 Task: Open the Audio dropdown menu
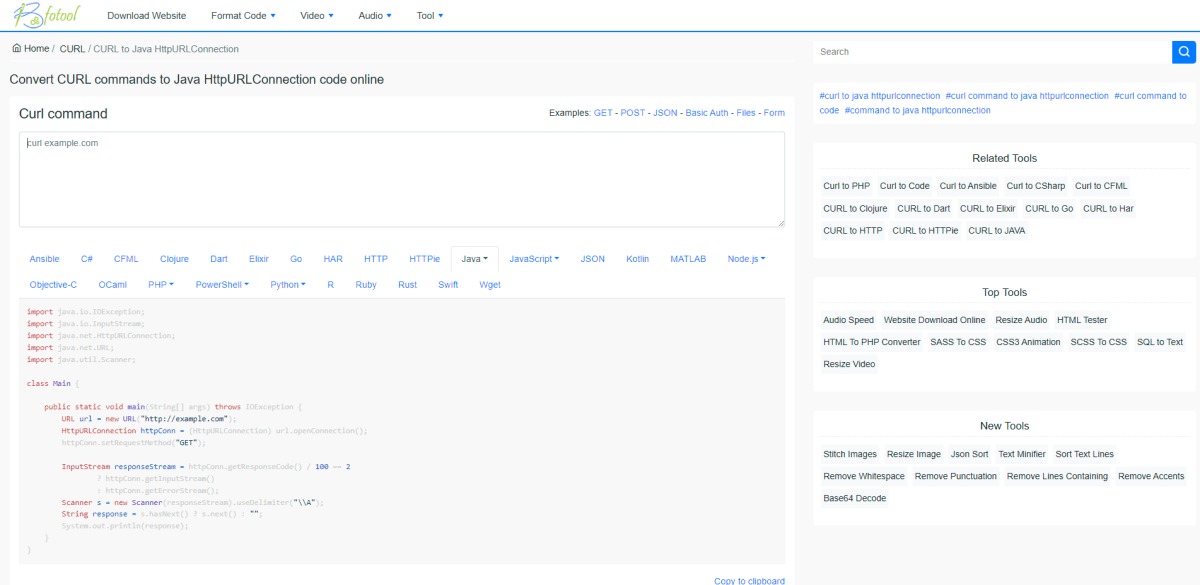point(375,16)
